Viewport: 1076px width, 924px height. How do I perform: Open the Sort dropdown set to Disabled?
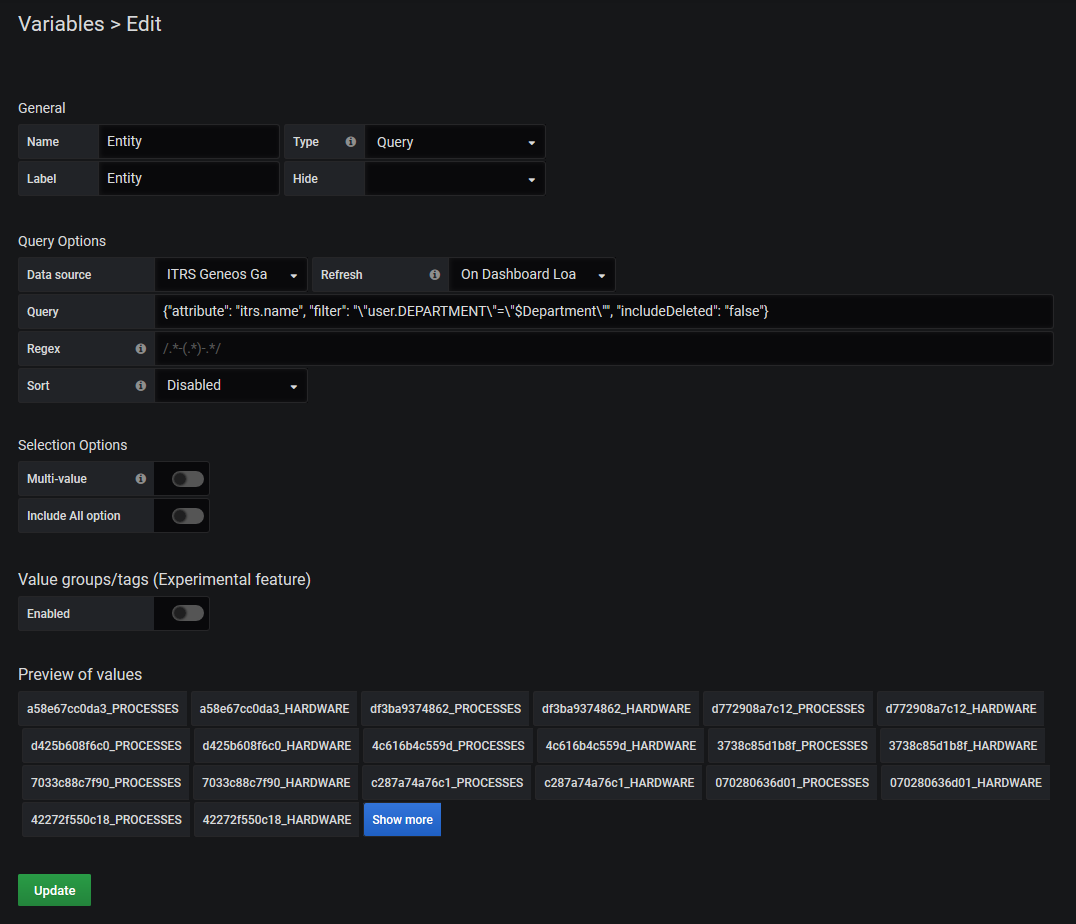coord(231,386)
